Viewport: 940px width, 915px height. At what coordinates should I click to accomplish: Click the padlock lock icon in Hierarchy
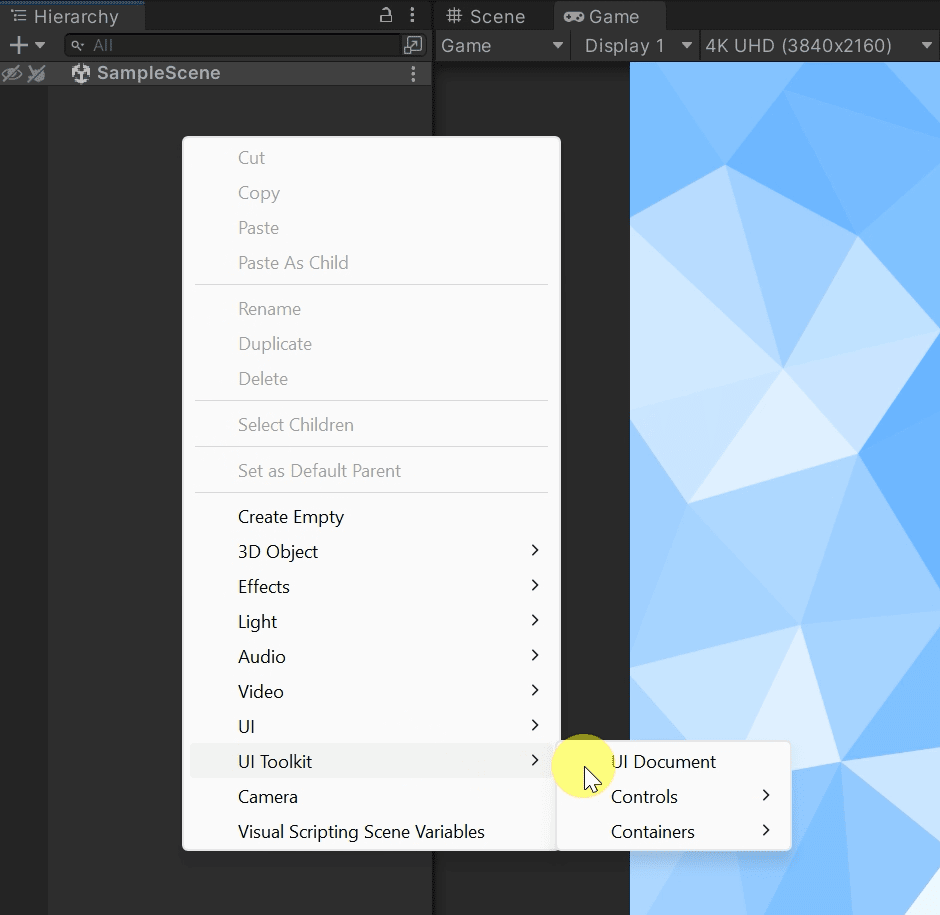coord(386,16)
